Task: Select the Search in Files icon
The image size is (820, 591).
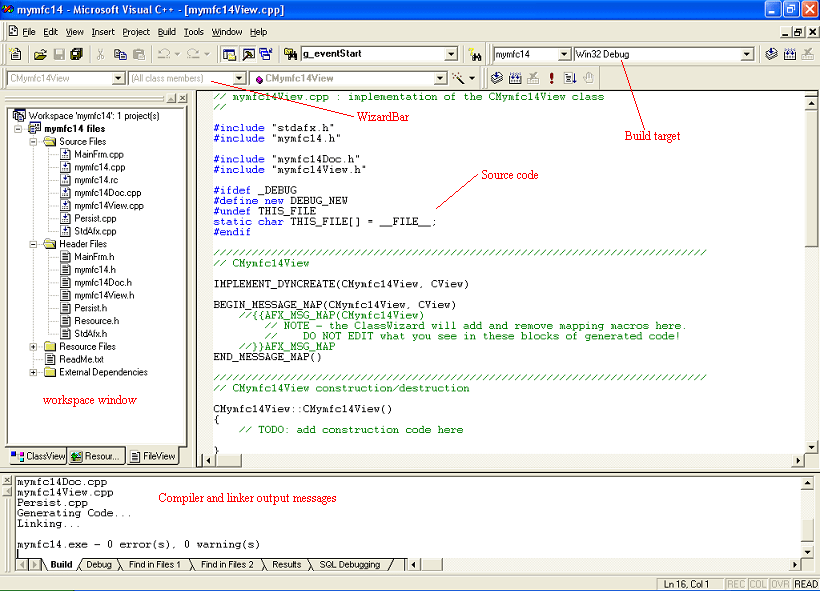Action: (290, 53)
